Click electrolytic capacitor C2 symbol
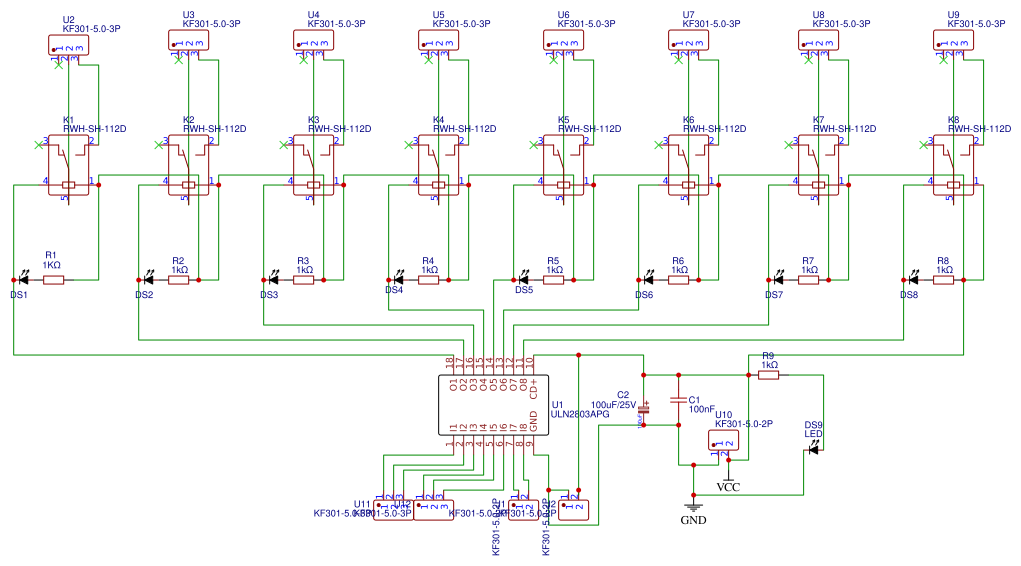Viewport: 1021px width, 566px height. pos(643,408)
